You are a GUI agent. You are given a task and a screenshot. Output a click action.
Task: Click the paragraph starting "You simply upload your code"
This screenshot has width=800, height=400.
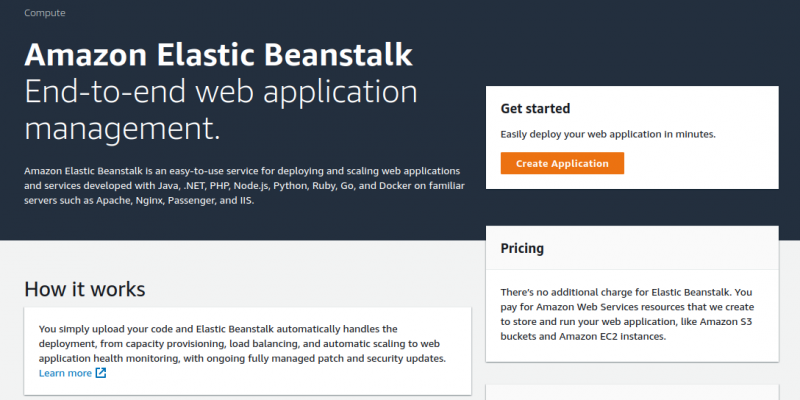tap(242, 343)
